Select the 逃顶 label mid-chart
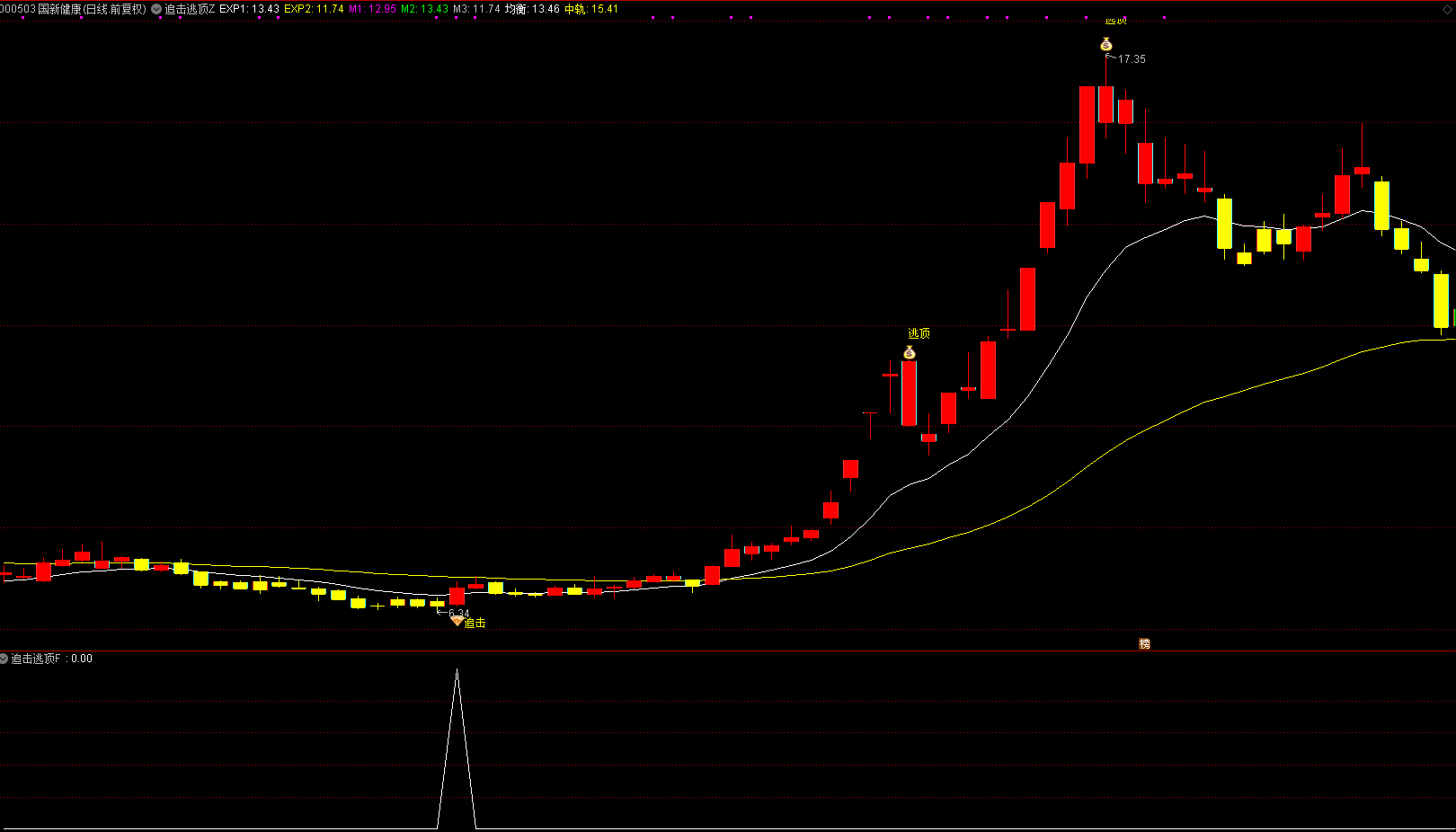The width and height of the screenshot is (1456, 832). 919,333
